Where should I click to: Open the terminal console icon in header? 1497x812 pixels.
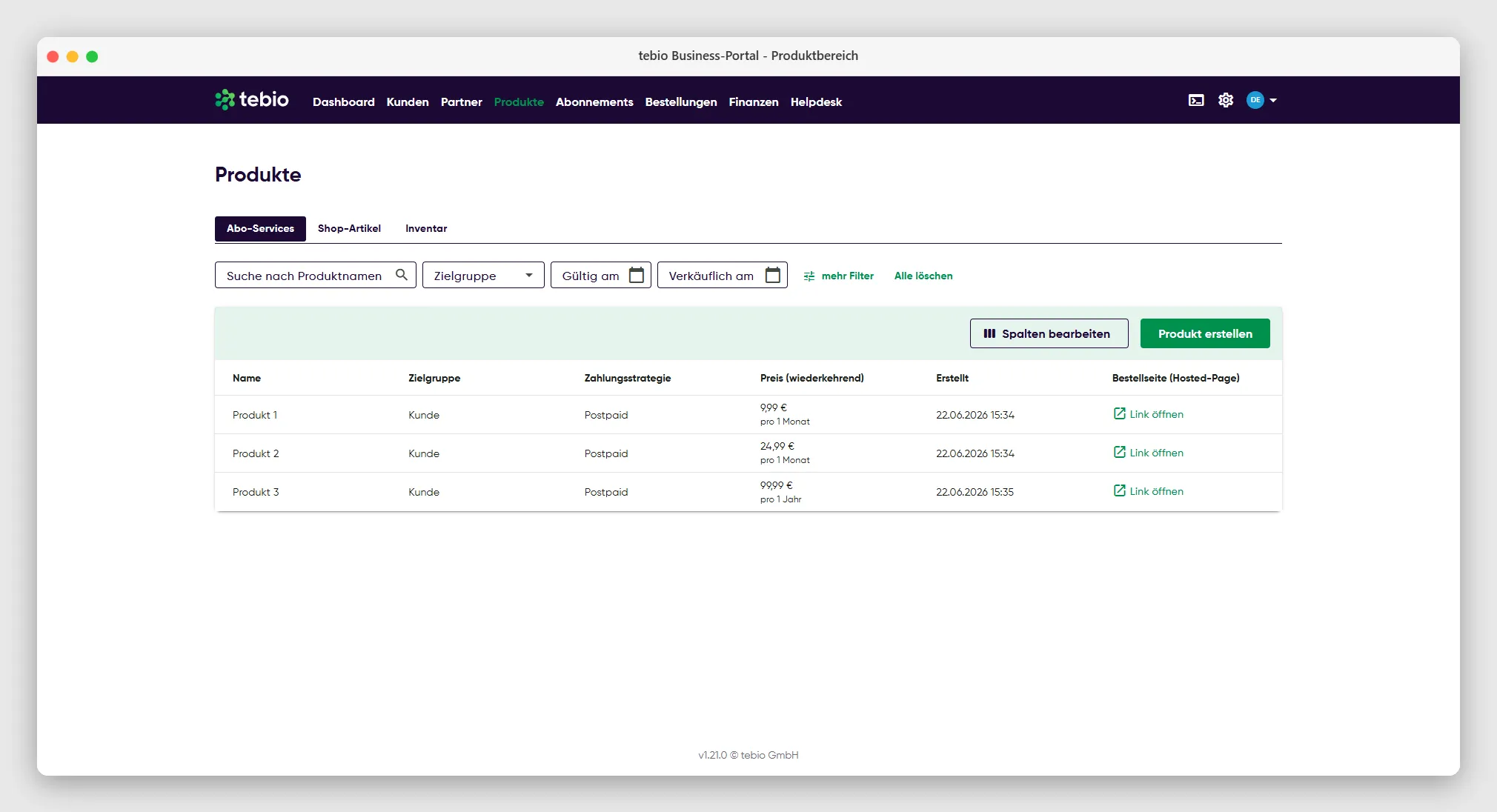click(1196, 100)
